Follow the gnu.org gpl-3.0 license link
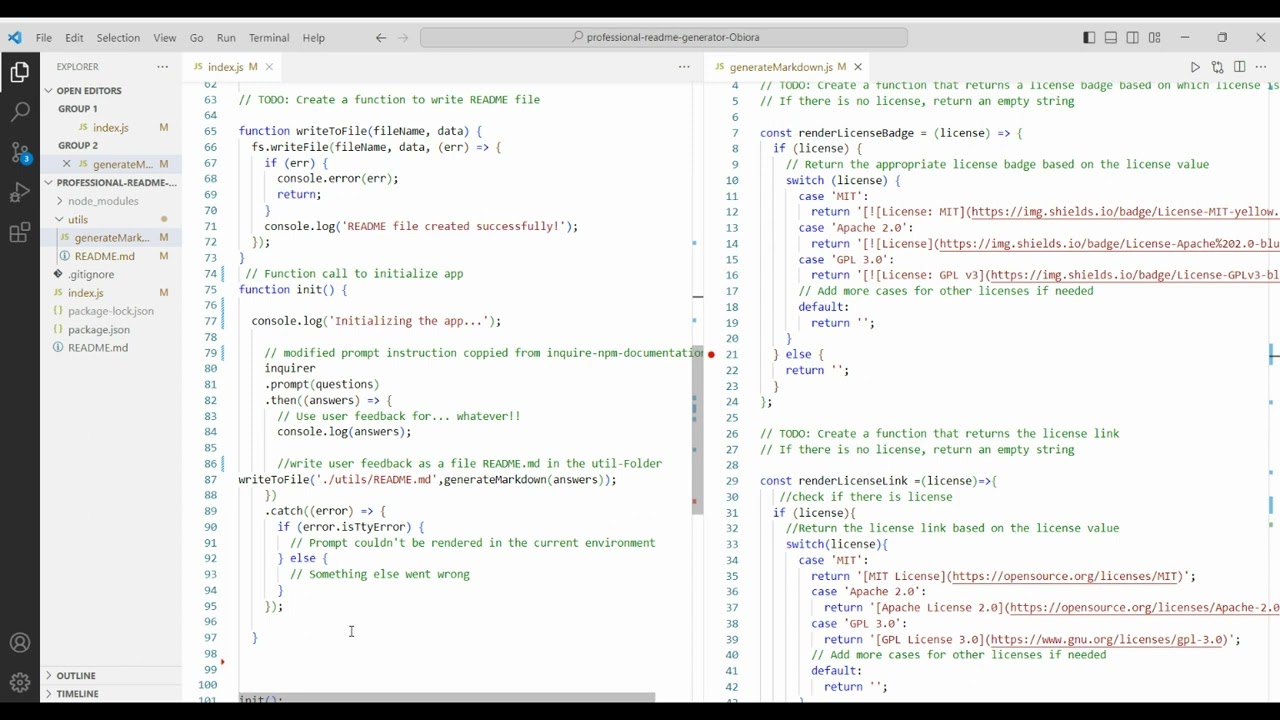 click(x=1108, y=640)
